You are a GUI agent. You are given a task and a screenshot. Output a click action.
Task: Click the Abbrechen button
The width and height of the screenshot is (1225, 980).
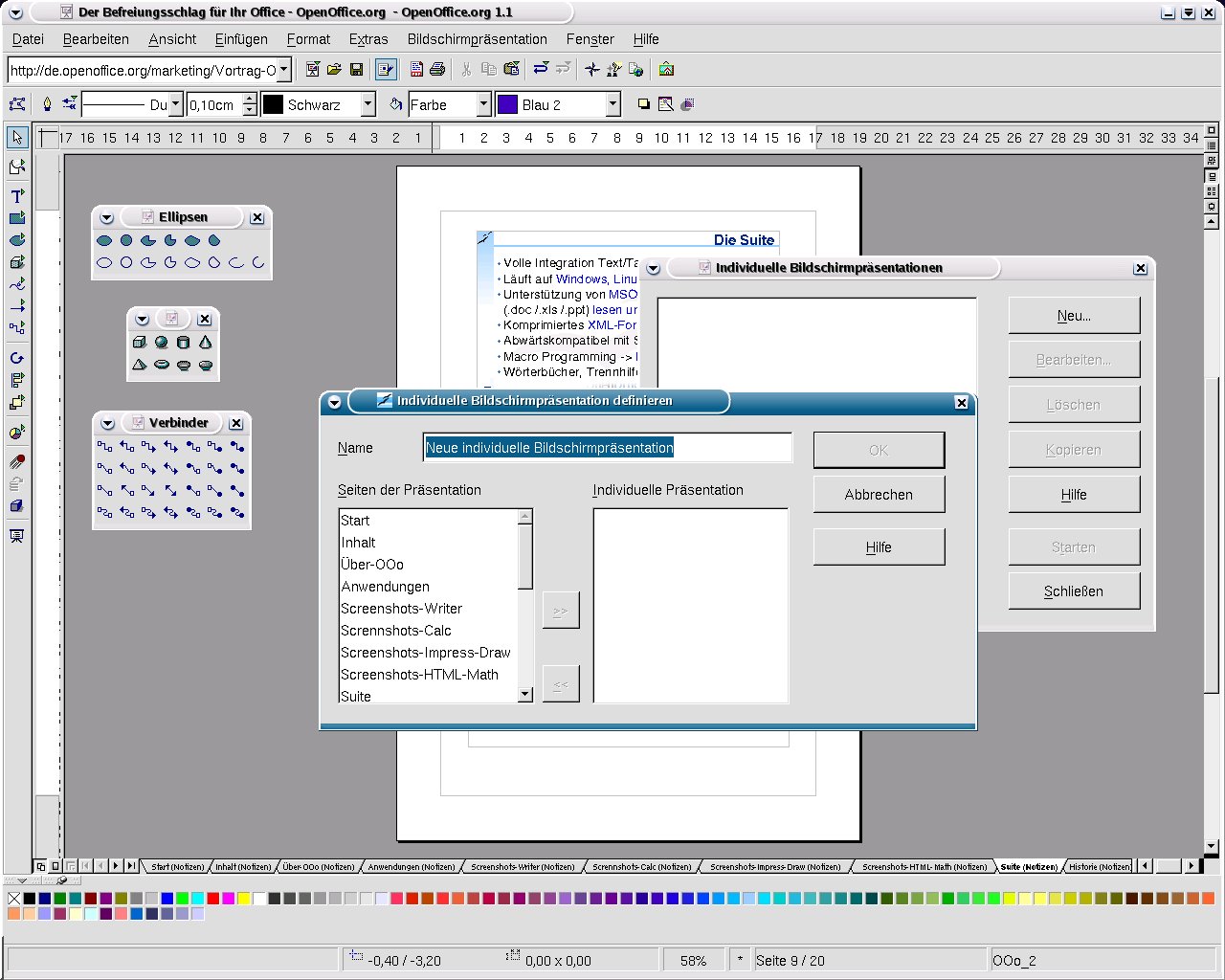click(879, 495)
